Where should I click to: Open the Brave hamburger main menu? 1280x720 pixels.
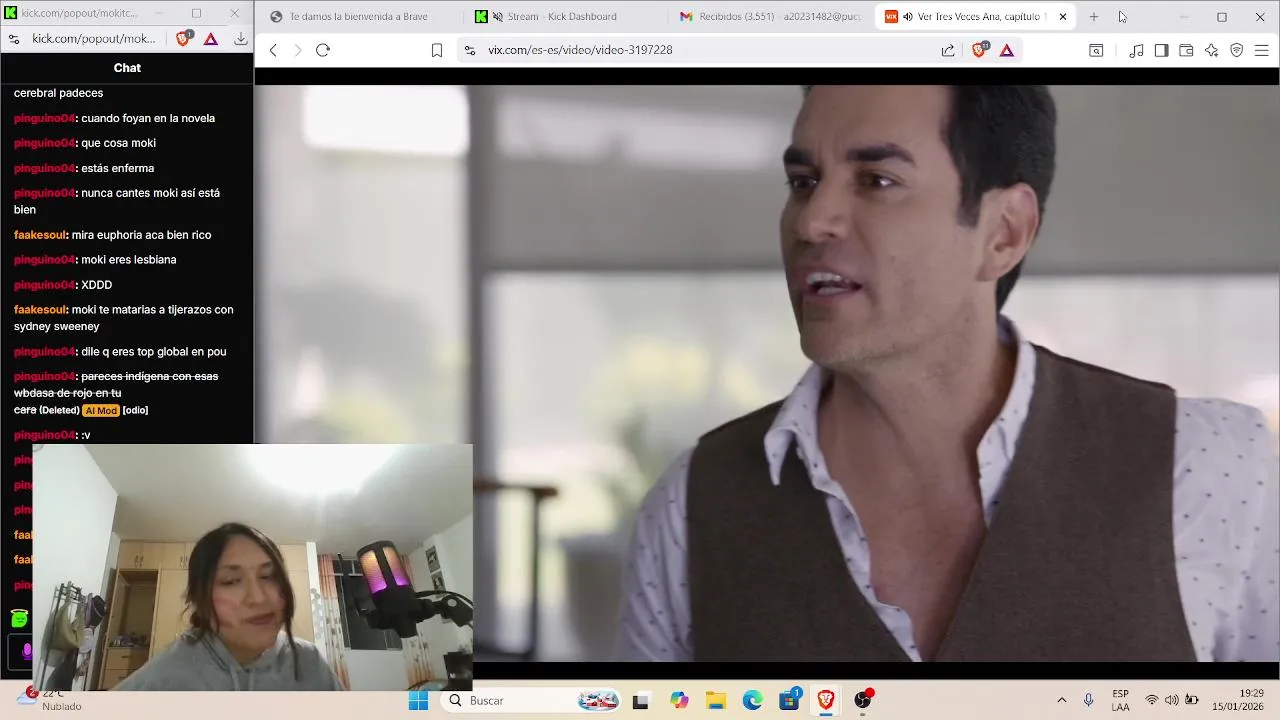click(x=1262, y=50)
